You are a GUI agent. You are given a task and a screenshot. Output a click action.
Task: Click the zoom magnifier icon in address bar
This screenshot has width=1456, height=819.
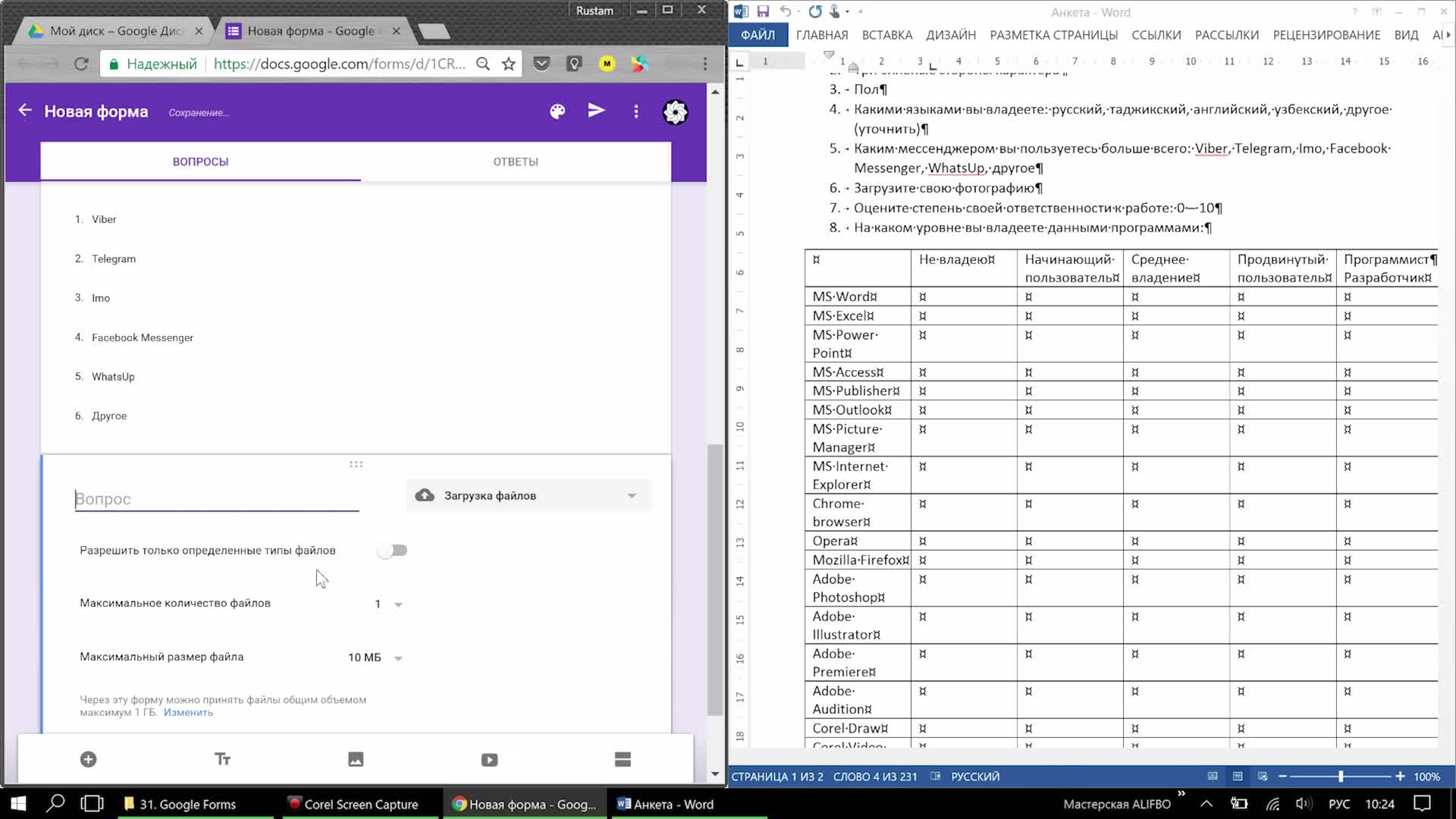point(483,64)
